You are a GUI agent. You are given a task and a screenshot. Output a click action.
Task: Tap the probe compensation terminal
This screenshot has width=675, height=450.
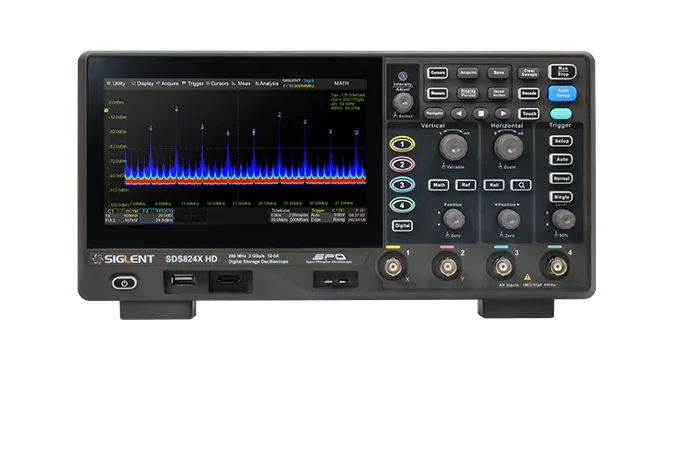335,281
